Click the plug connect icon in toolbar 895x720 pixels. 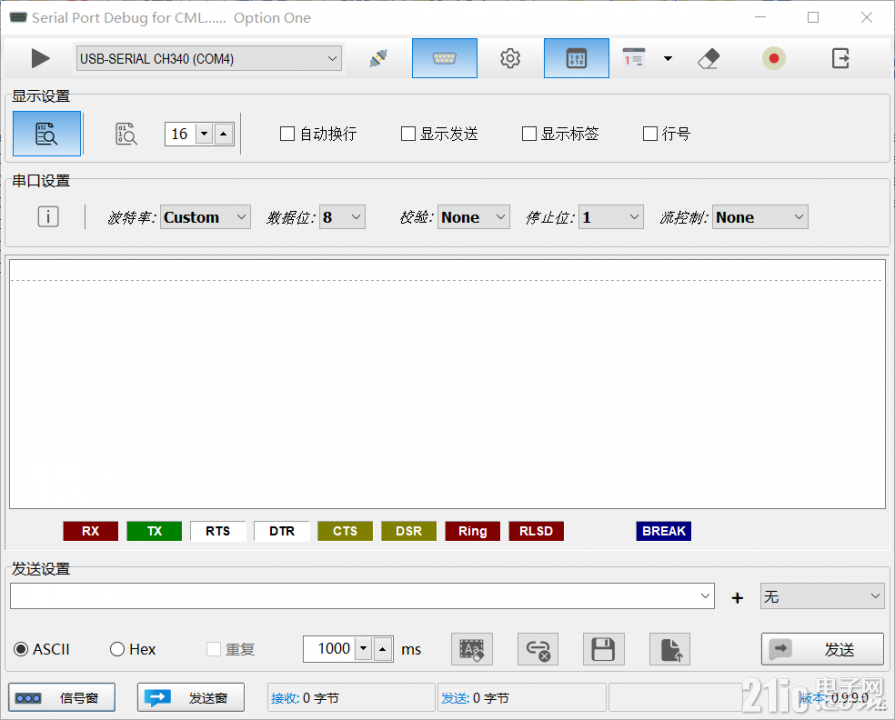point(378,58)
